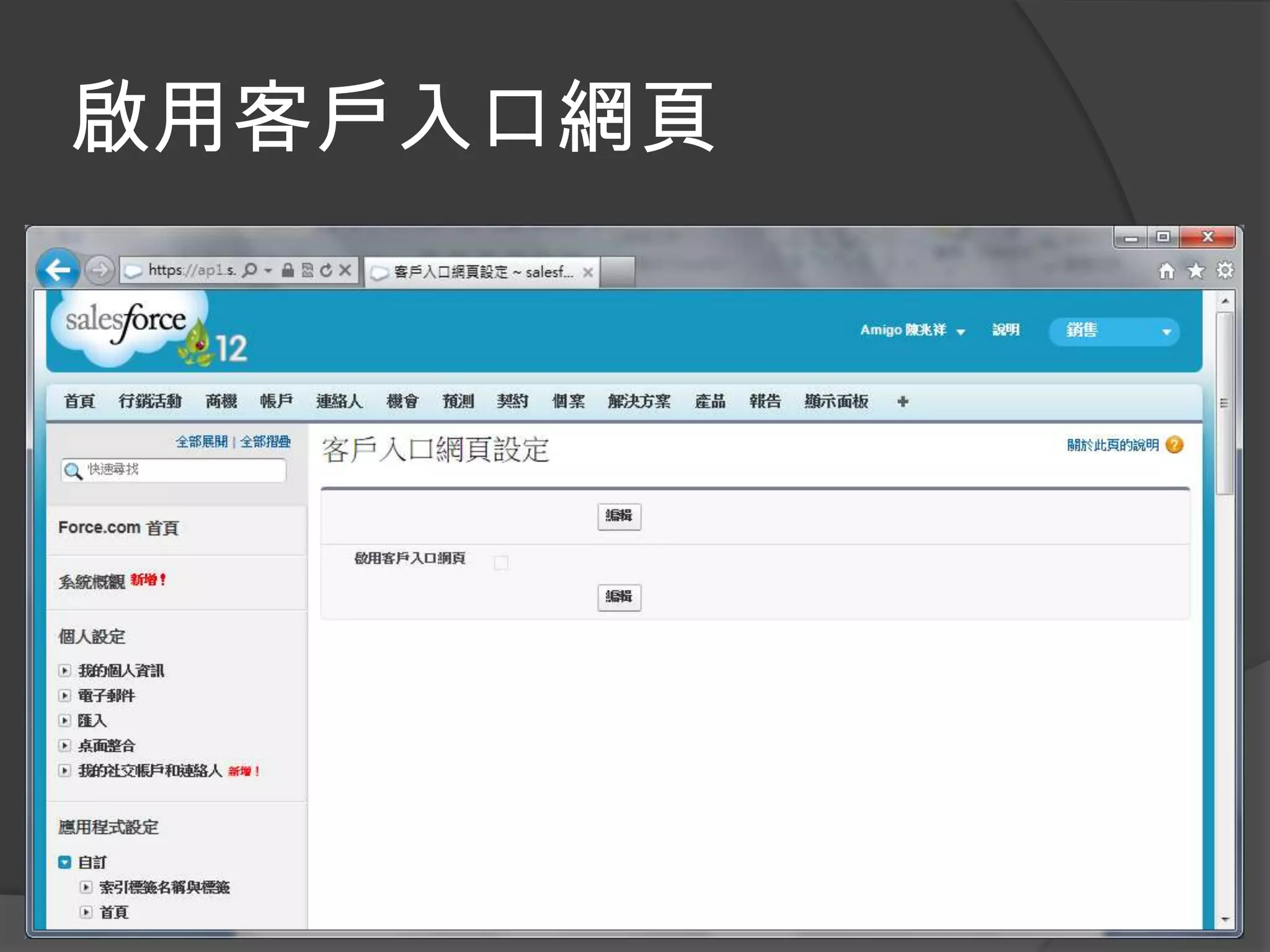Open the 銷售 app selector dropdown
Viewport: 1270px width, 952px height.
(x=1114, y=331)
